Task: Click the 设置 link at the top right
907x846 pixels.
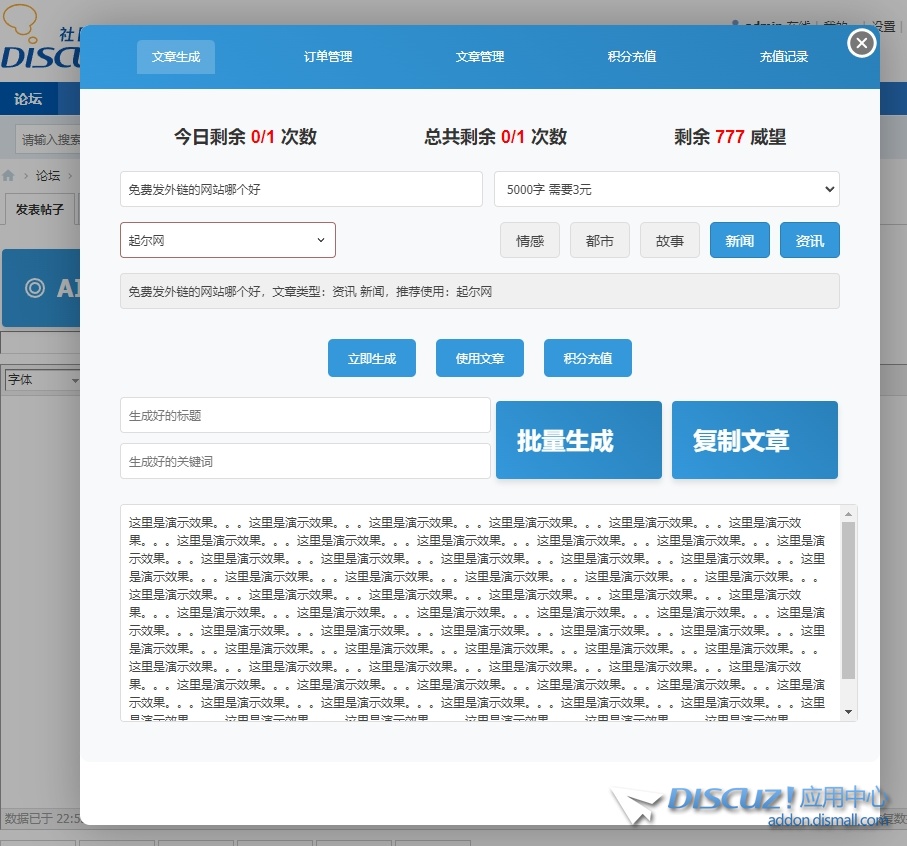Action: (x=884, y=26)
